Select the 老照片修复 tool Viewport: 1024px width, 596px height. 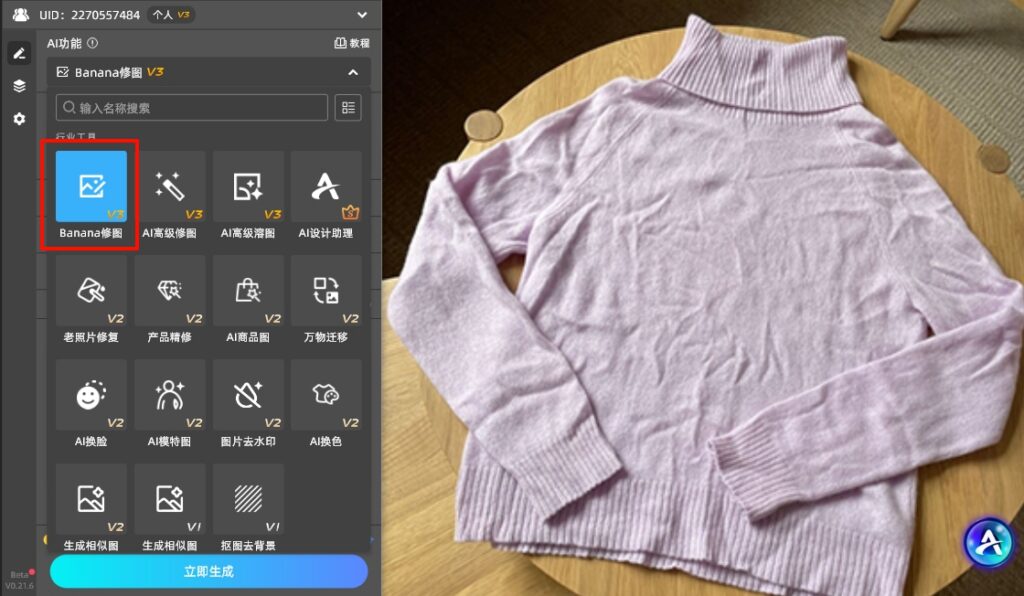coord(91,291)
